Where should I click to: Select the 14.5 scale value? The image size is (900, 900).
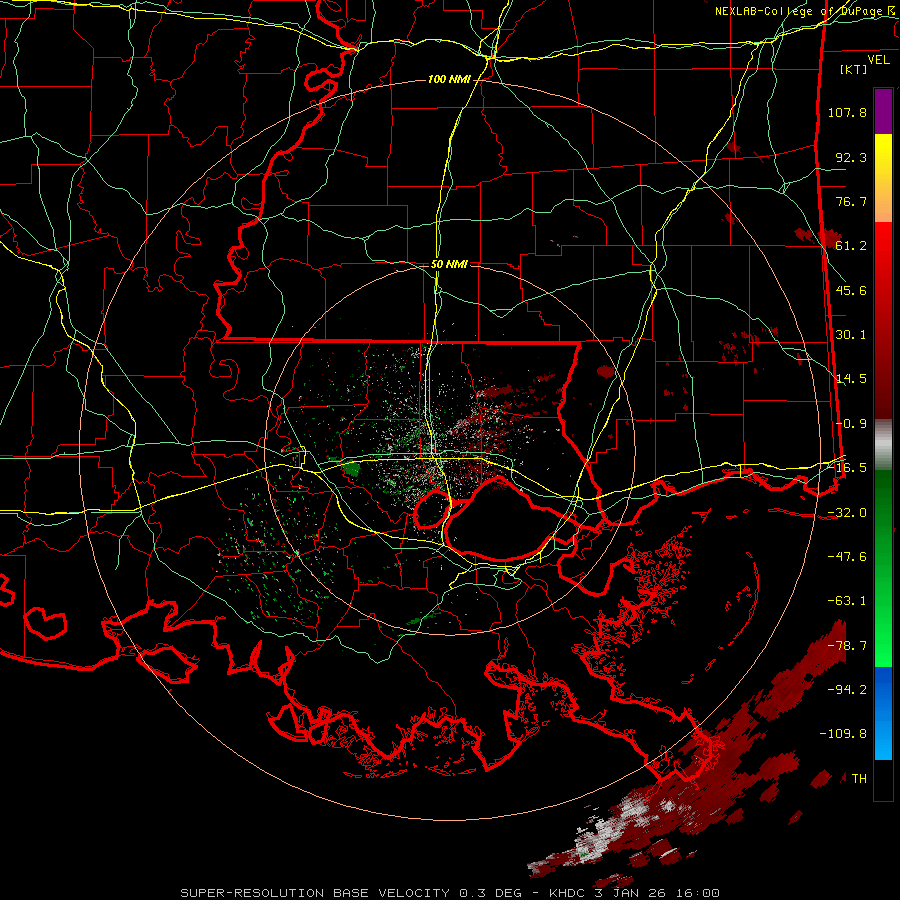(x=851, y=379)
